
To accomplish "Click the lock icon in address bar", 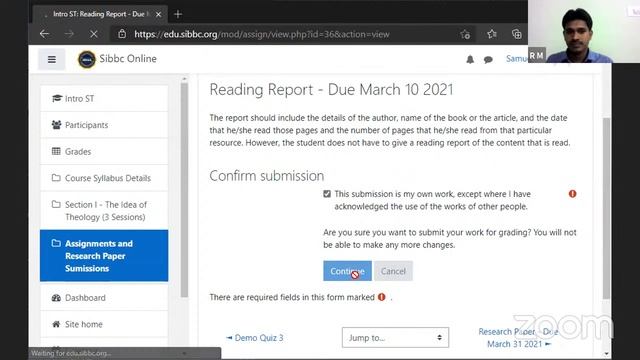I will [122, 34].
